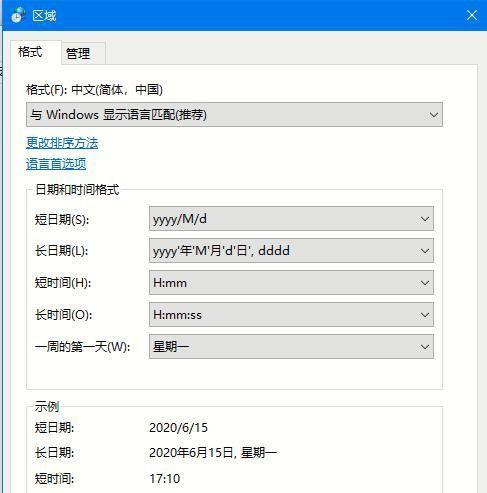This screenshot has height=493, width=487.
Task: Click the 短时间(H): label
Action: click(63, 283)
